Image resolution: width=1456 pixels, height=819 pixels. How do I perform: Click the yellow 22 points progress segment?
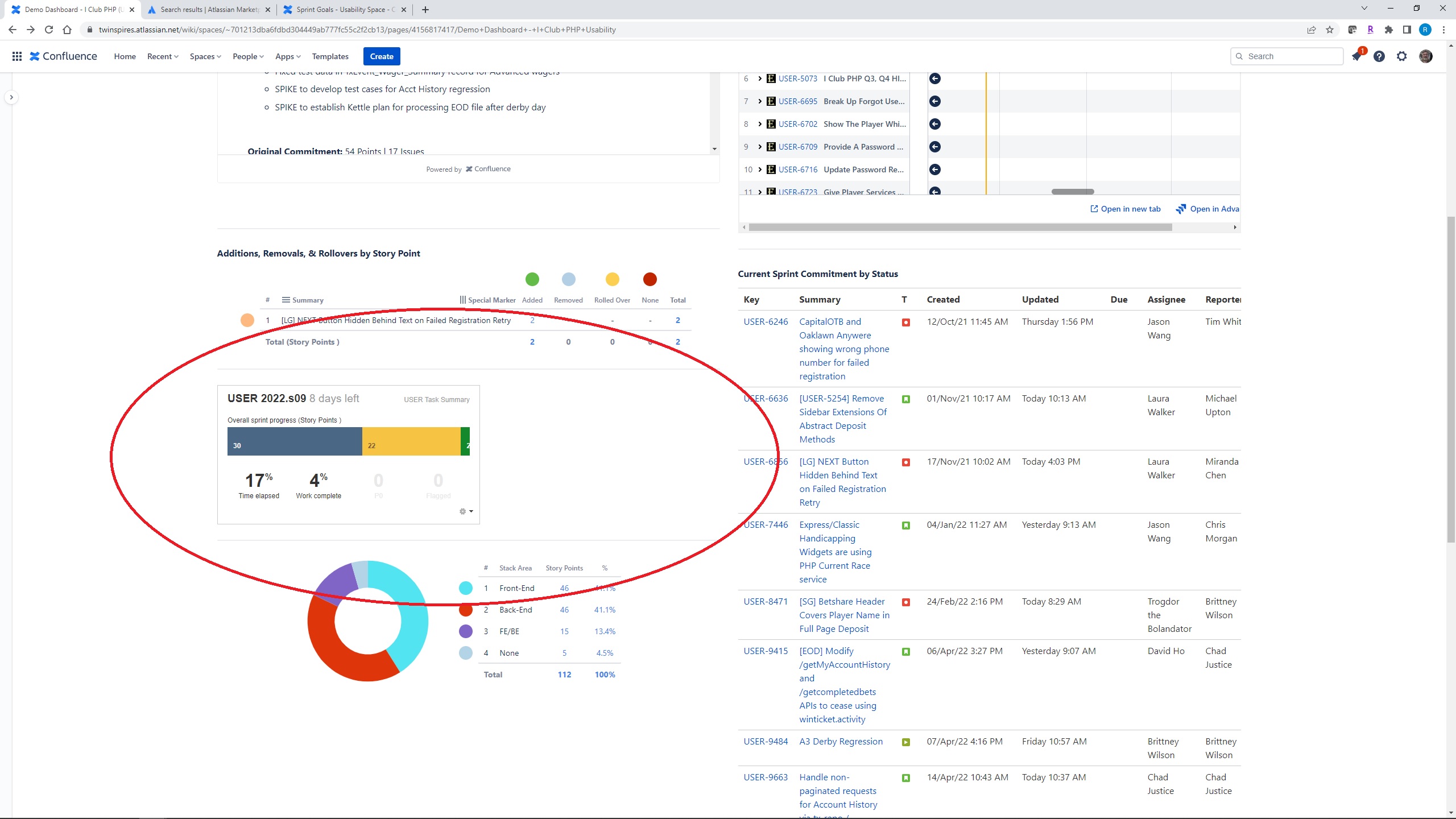pos(411,441)
